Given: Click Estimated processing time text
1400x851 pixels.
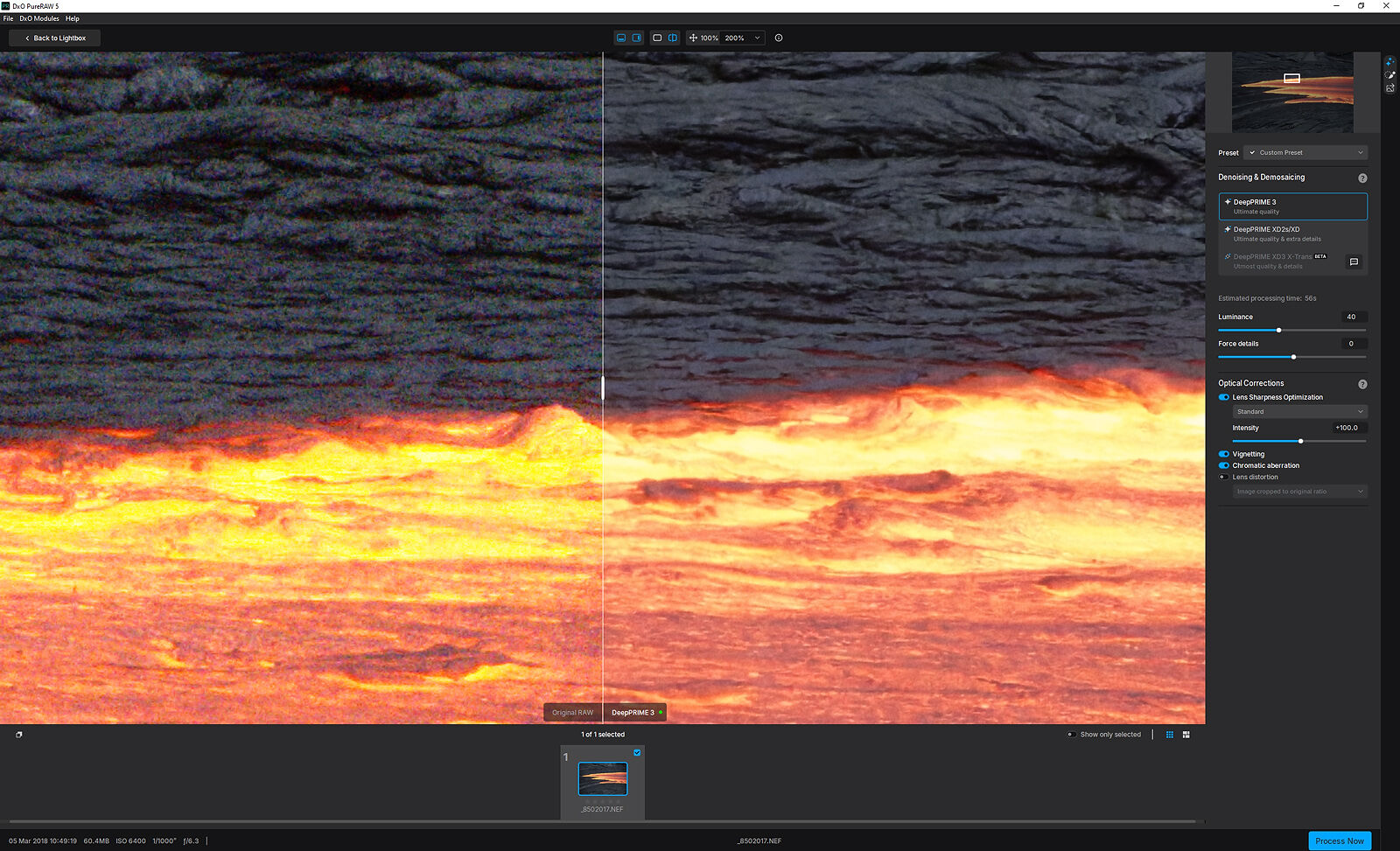Looking at the screenshot, I should pos(1267,298).
